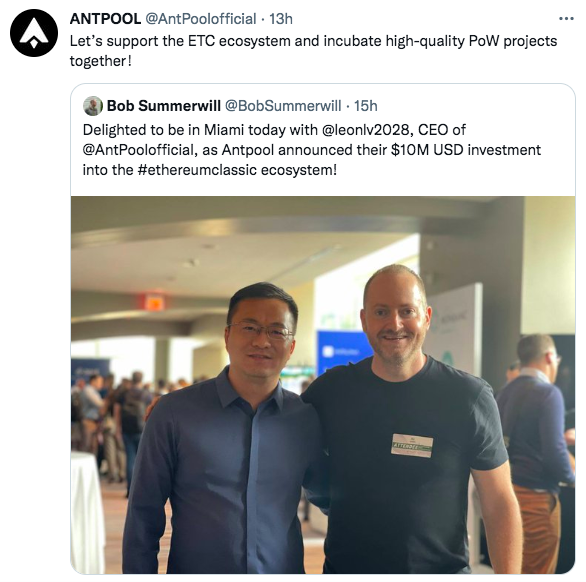
Task: Open the photo of two men
Action: (323, 385)
